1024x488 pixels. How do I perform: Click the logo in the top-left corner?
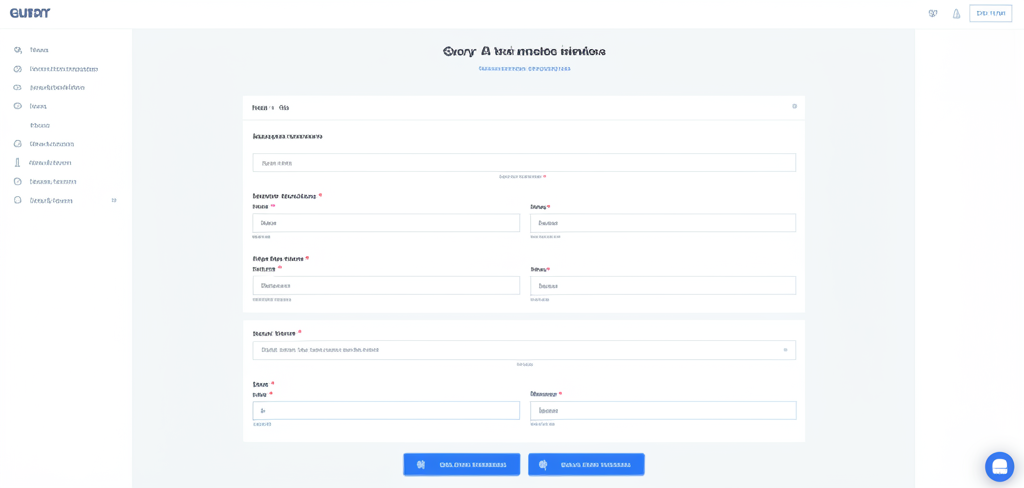(x=30, y=13)
